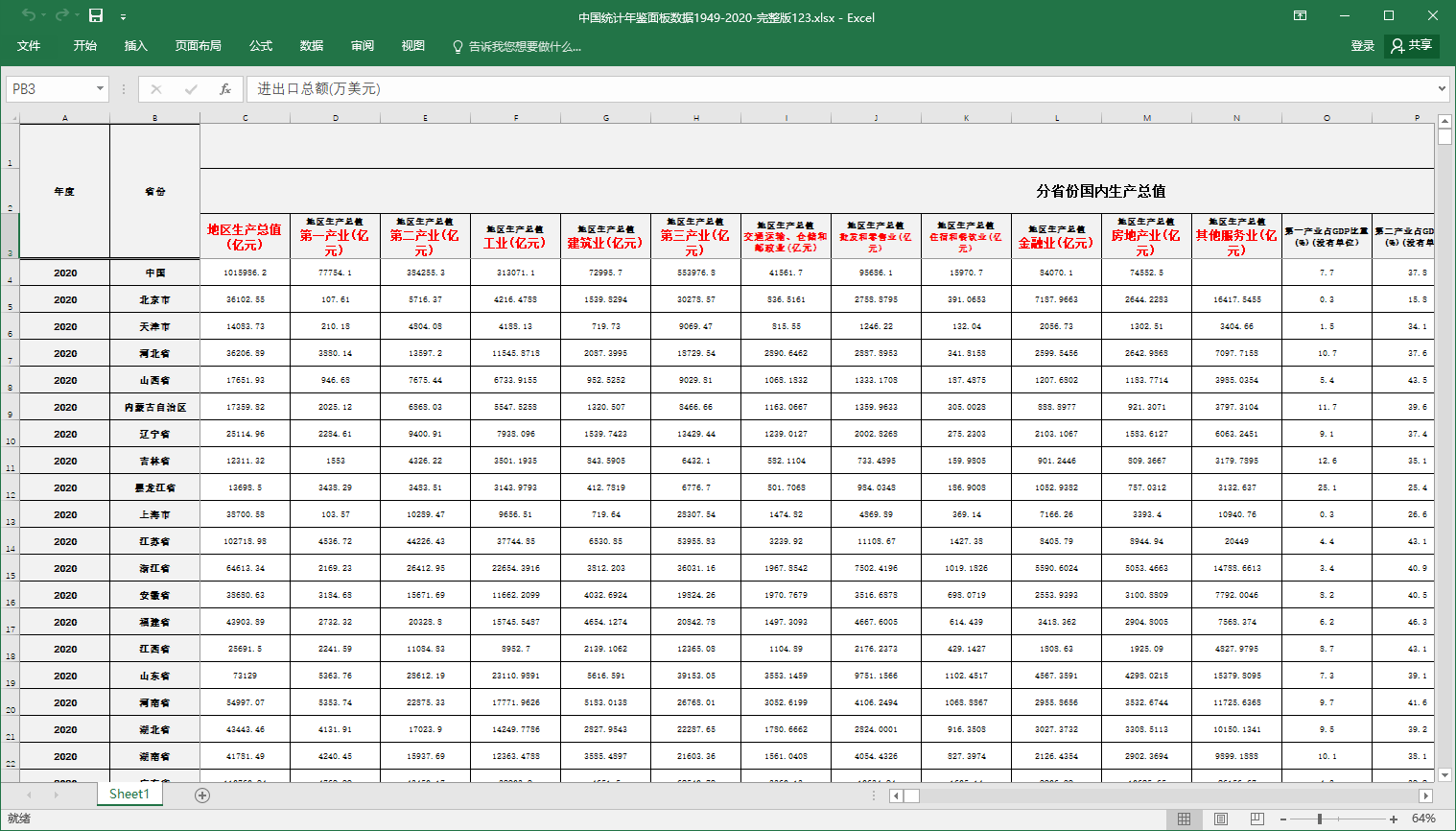Click the zoom in plus icon
This screenshot has width=1456, height=831.
point(1394,819)
